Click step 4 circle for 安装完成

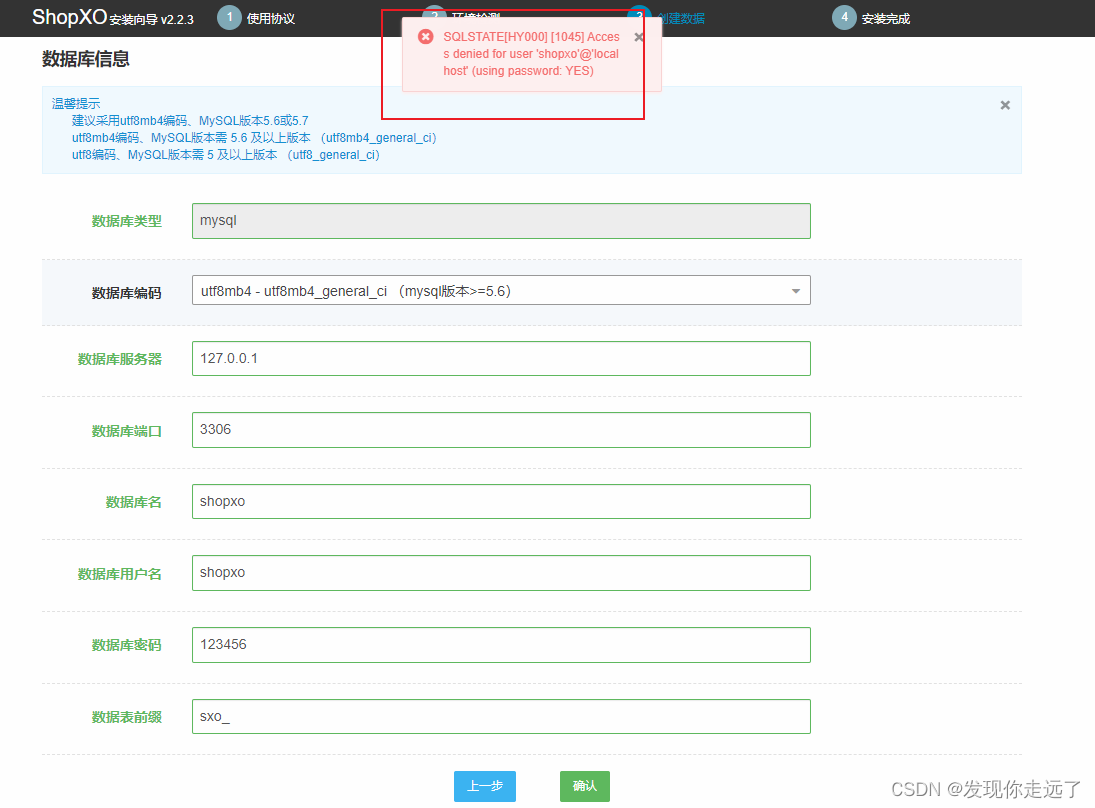844,17
